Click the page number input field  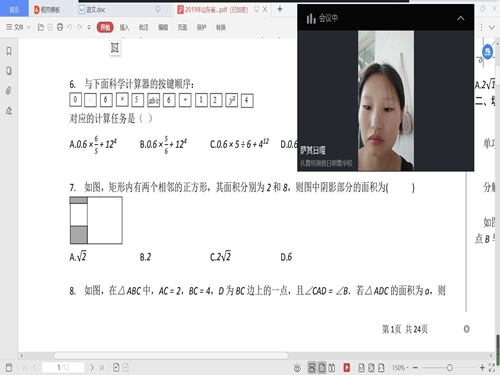click(x=63, y=368)
